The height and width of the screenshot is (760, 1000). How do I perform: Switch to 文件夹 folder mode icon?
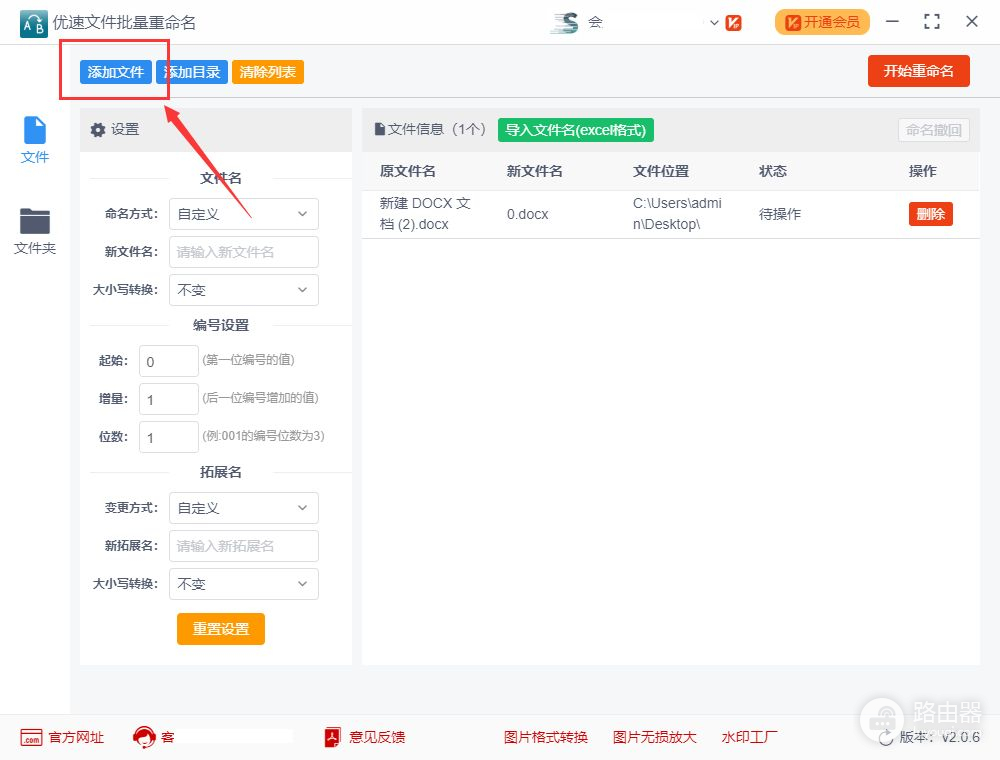tap(35, 221)
